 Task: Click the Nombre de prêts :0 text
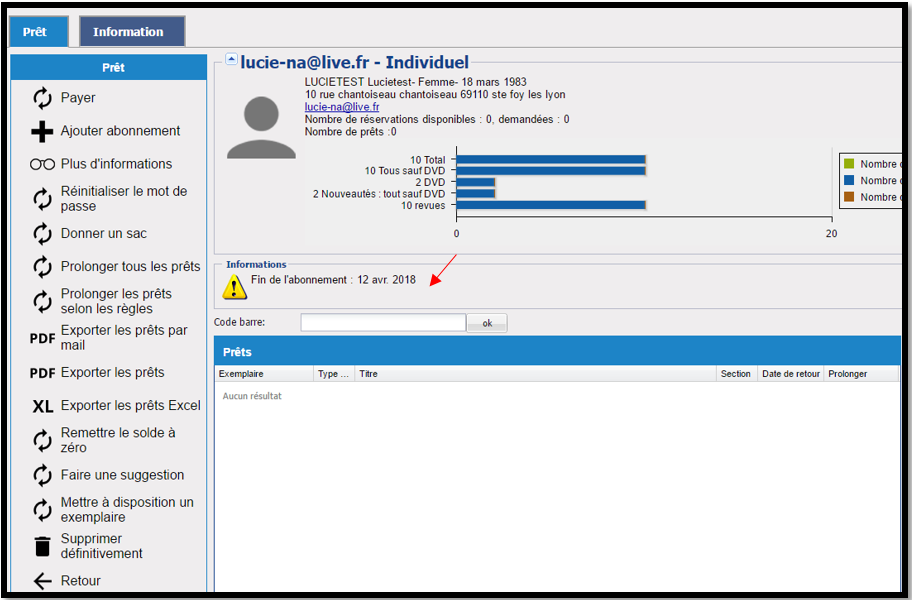351,132
